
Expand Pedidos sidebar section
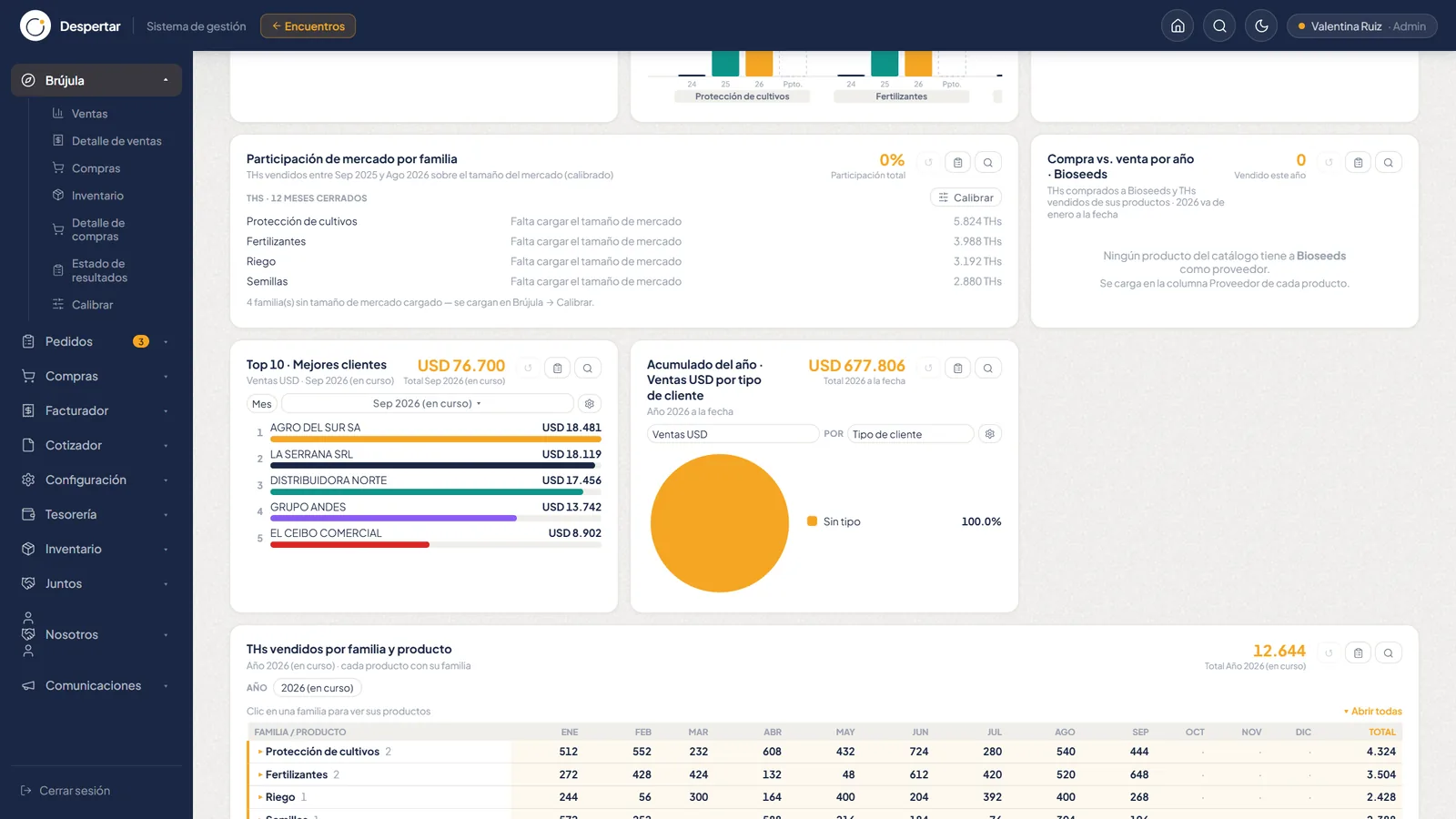tap(96, 341)
